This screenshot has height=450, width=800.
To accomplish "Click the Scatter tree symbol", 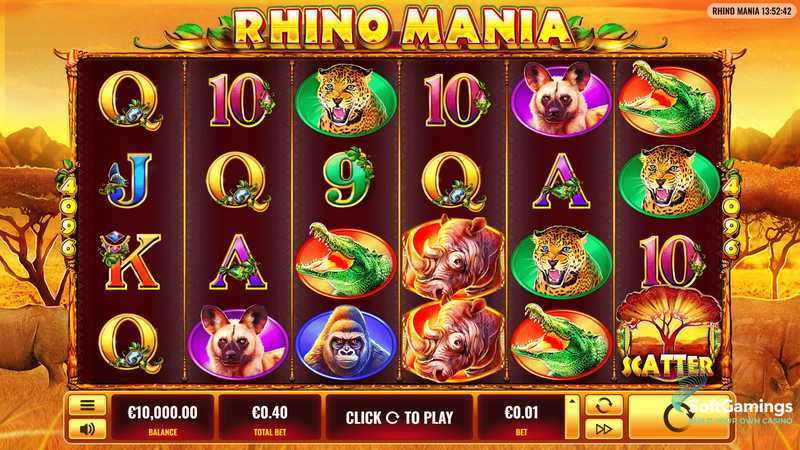I will pyautogui.click(x=669, y=334).
